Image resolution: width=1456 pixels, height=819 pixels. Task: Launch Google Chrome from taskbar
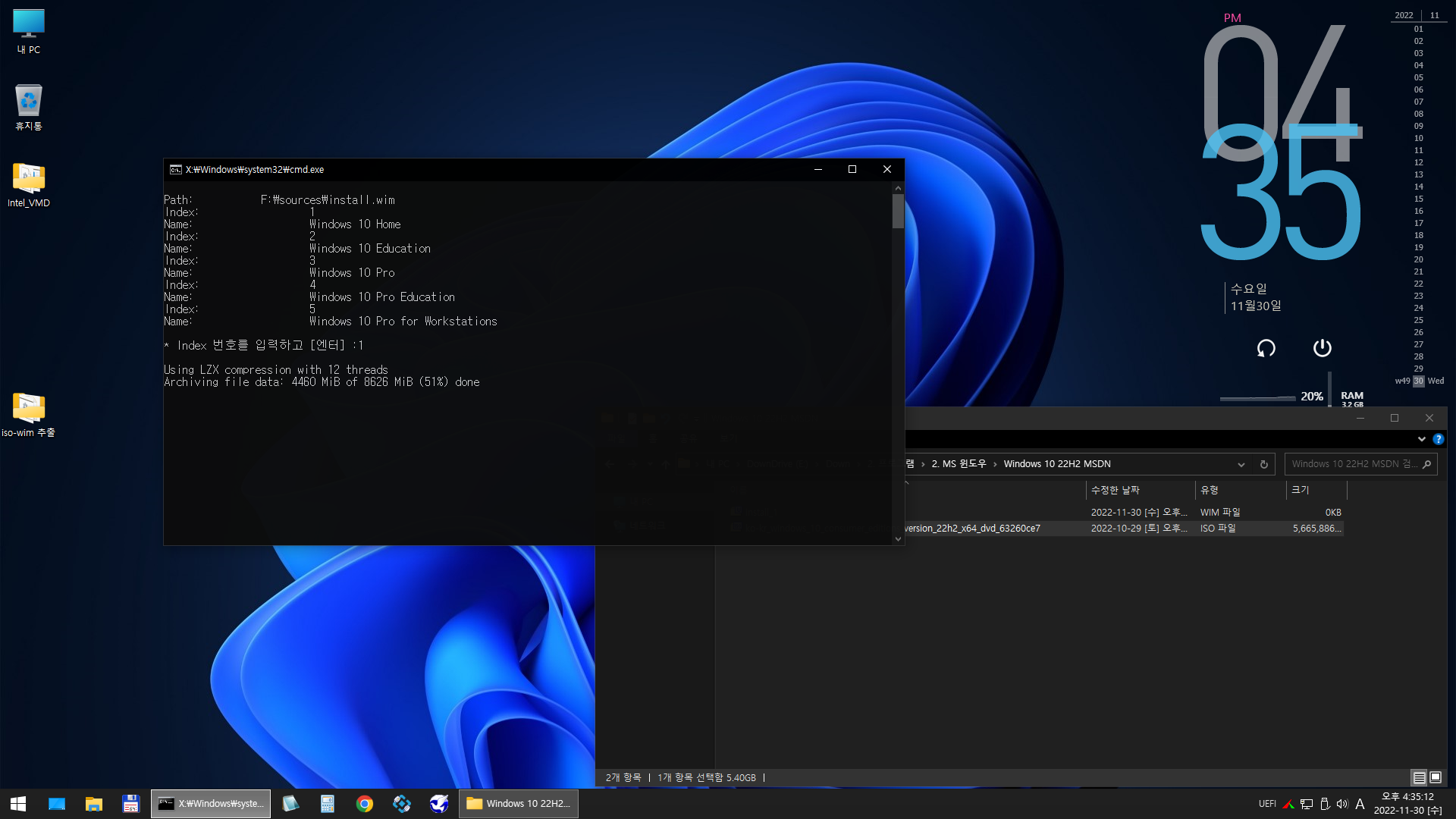365,804
